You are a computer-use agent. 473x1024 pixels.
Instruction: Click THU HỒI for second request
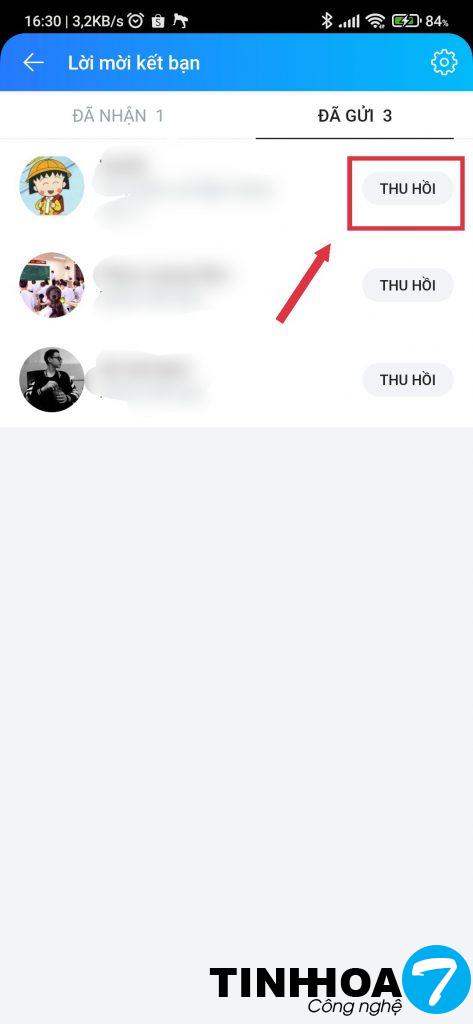click(408, 285)
